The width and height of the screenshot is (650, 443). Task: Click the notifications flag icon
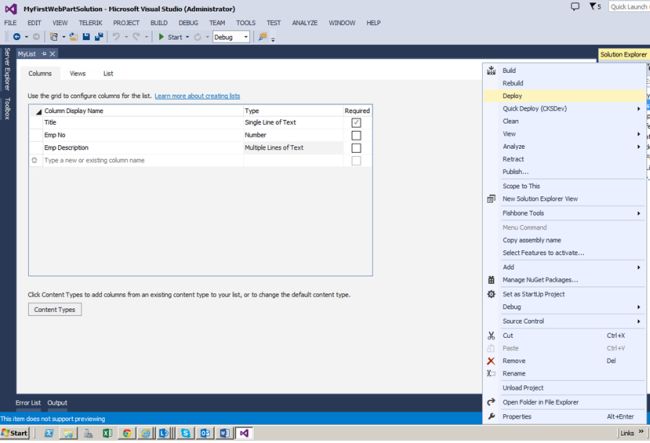593,6
